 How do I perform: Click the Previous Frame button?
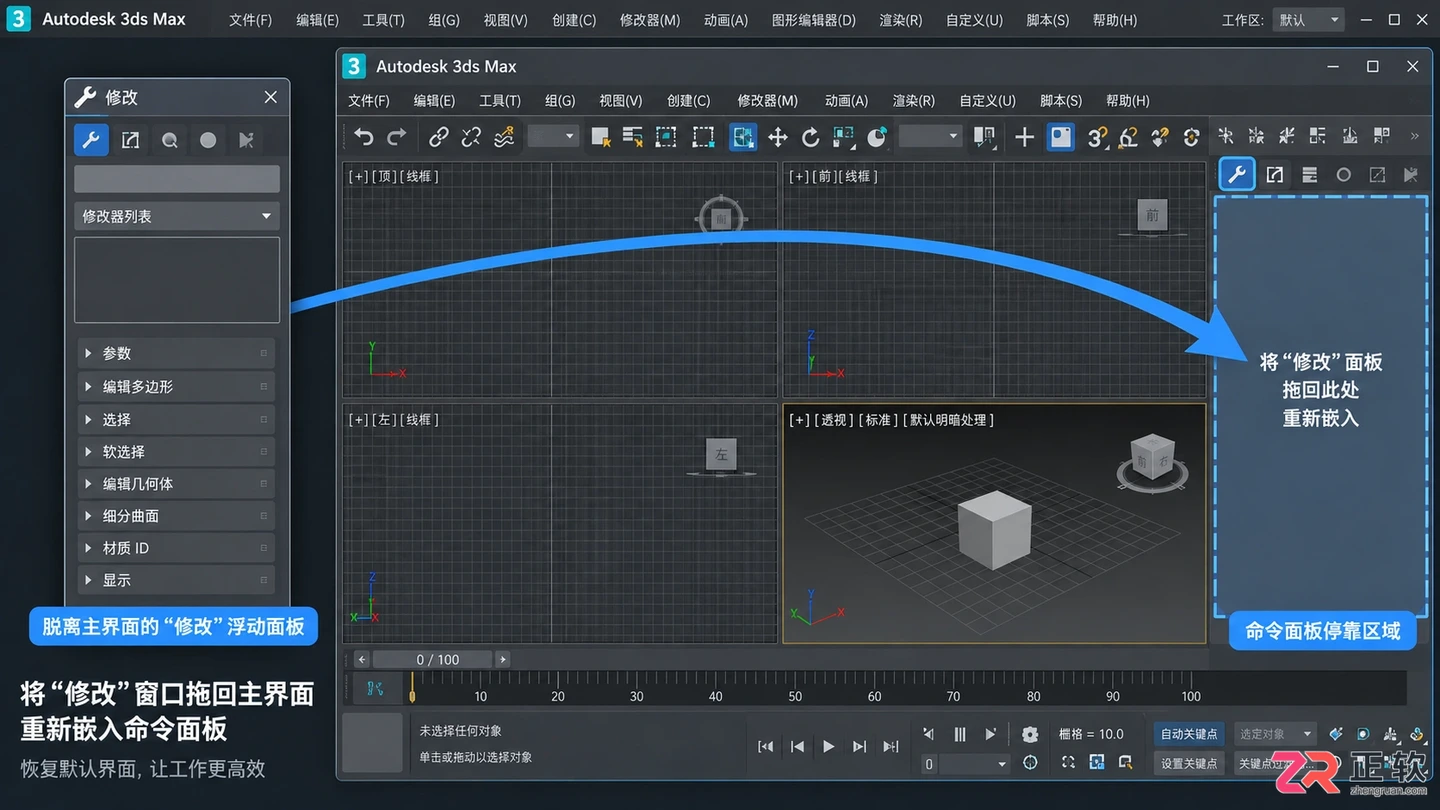coord(797,746)
